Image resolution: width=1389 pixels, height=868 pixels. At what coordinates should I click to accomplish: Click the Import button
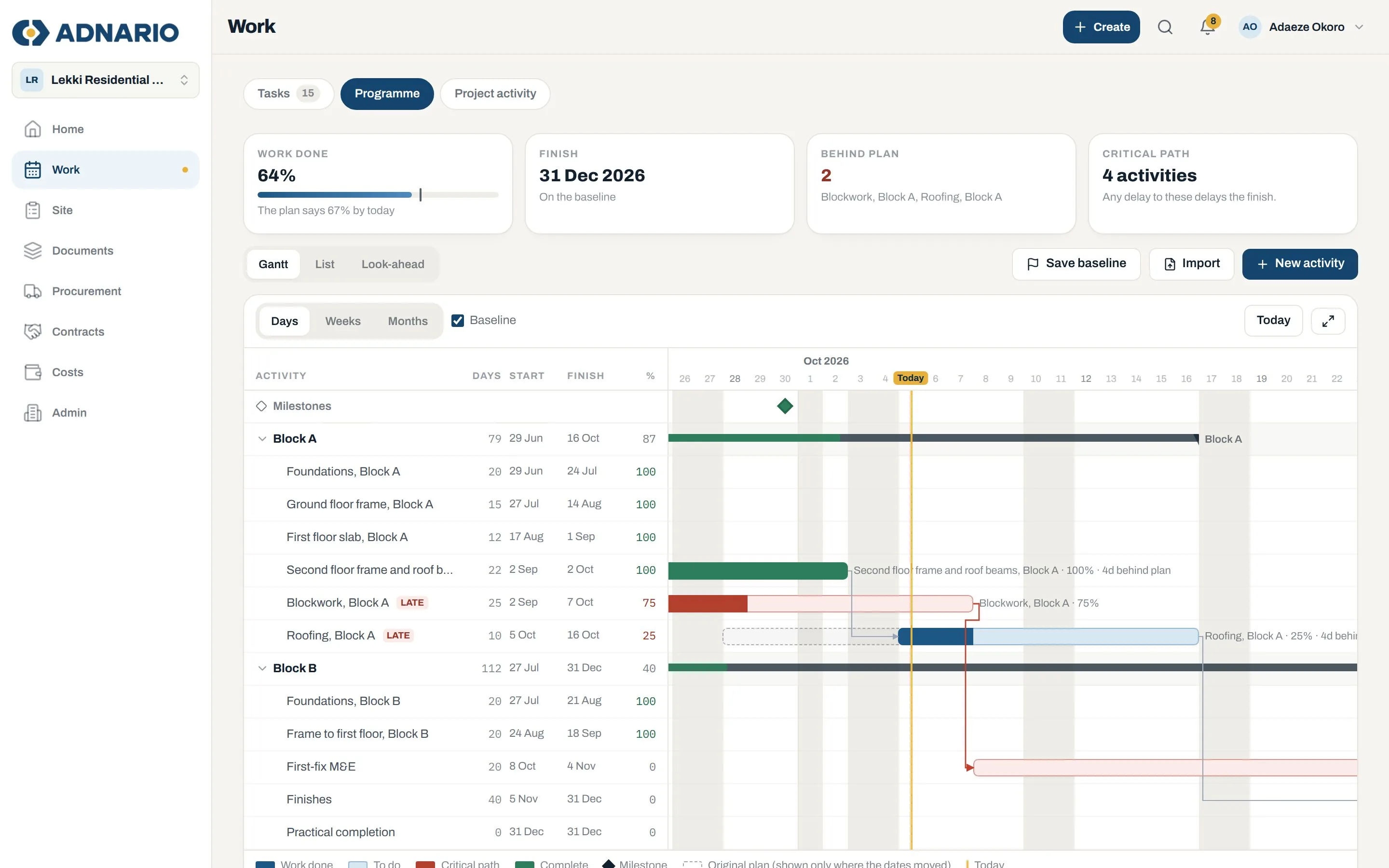1191,263
